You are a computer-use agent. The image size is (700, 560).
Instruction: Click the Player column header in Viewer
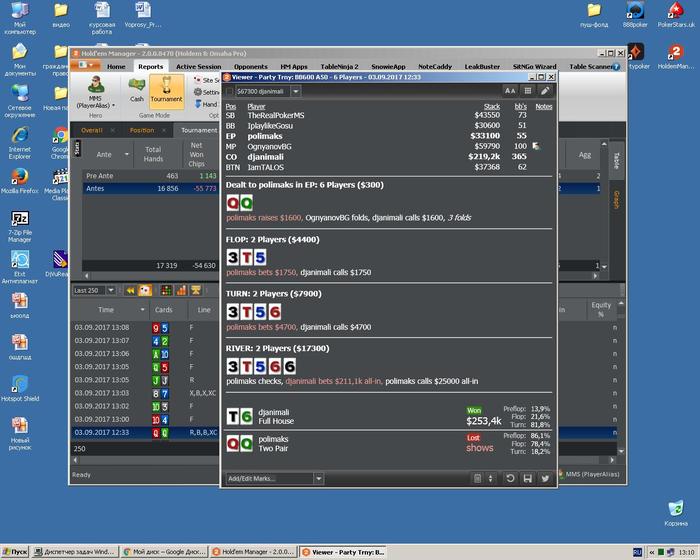256,107
